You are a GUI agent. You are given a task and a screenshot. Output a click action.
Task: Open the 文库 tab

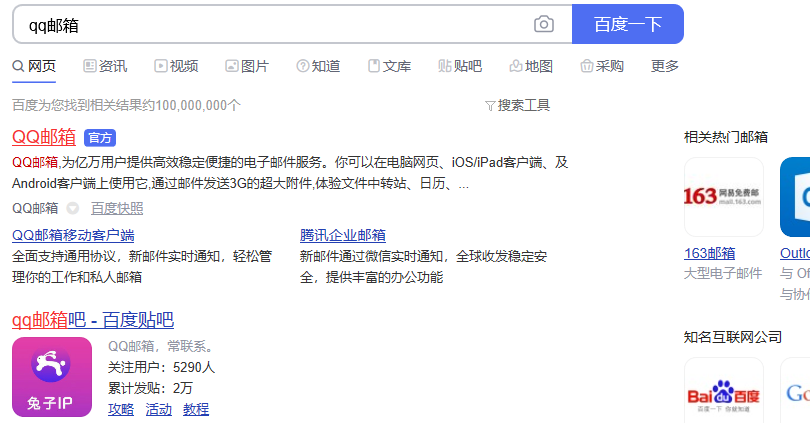(389, 66)
